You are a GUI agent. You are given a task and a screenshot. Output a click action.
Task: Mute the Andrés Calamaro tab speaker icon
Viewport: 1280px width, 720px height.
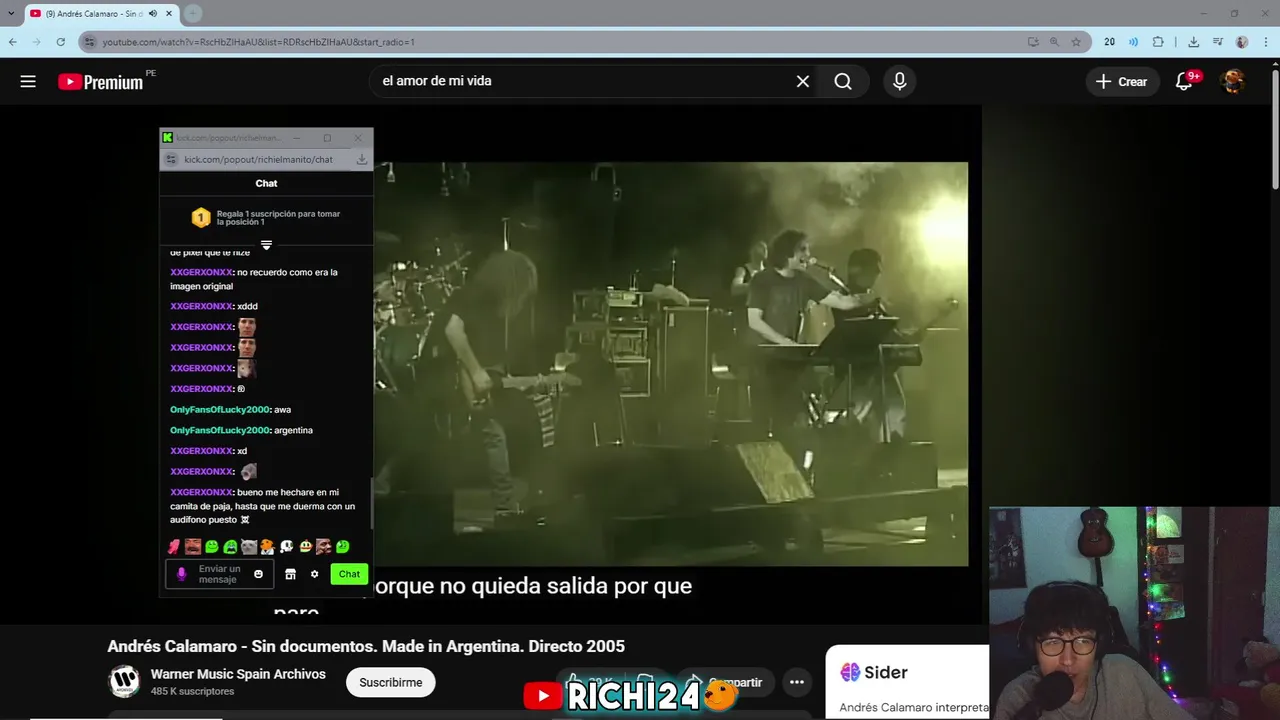153,14
